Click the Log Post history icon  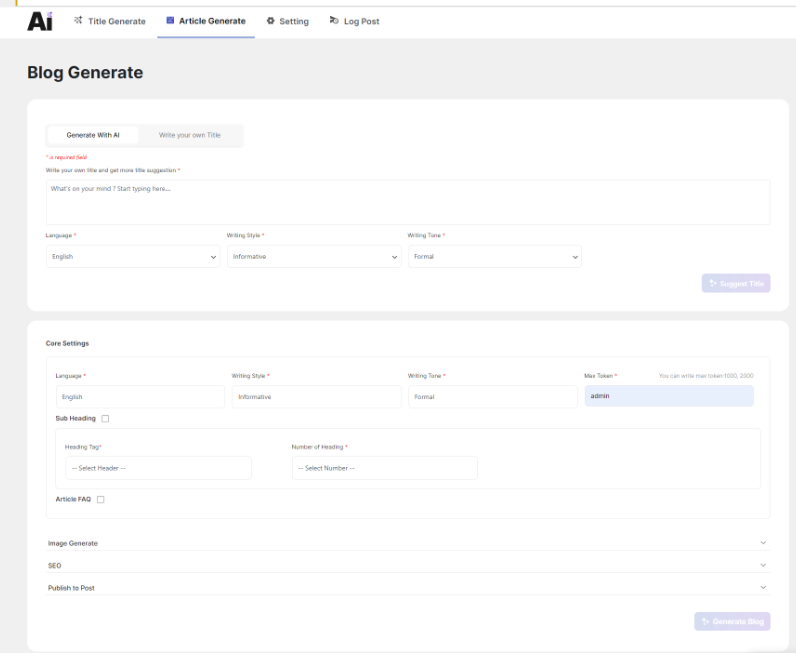(334, 20)
